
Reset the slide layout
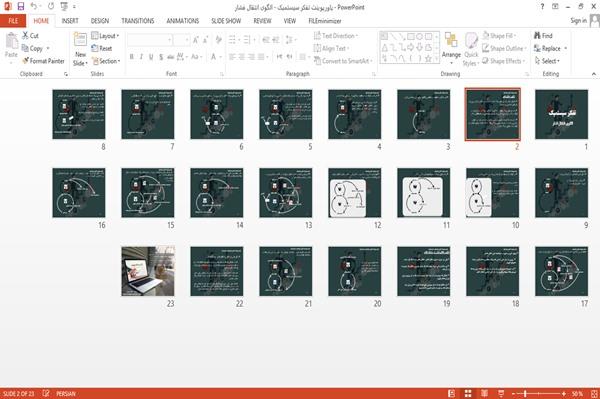[x=102, y=48]
